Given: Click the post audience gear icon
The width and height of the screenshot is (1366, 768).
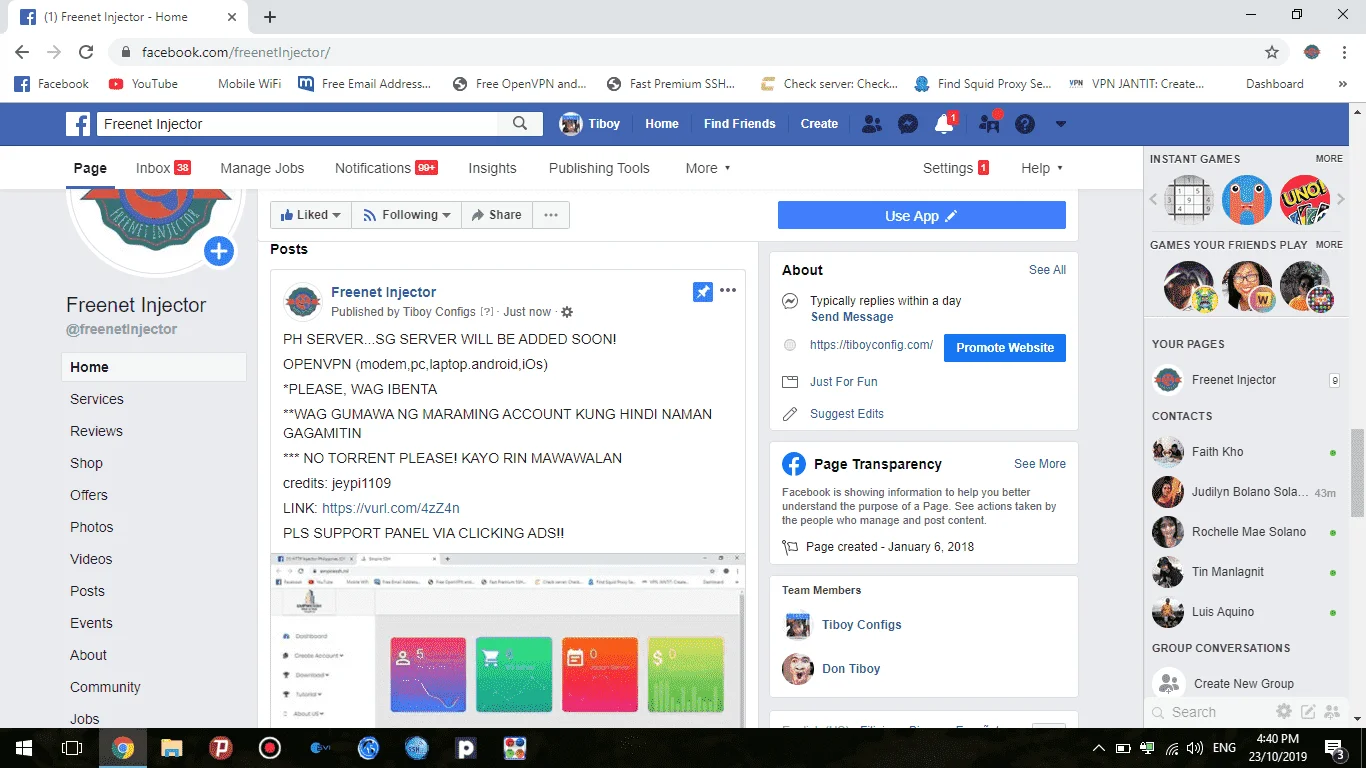Looking at the screenshot, I should (567, 312).
